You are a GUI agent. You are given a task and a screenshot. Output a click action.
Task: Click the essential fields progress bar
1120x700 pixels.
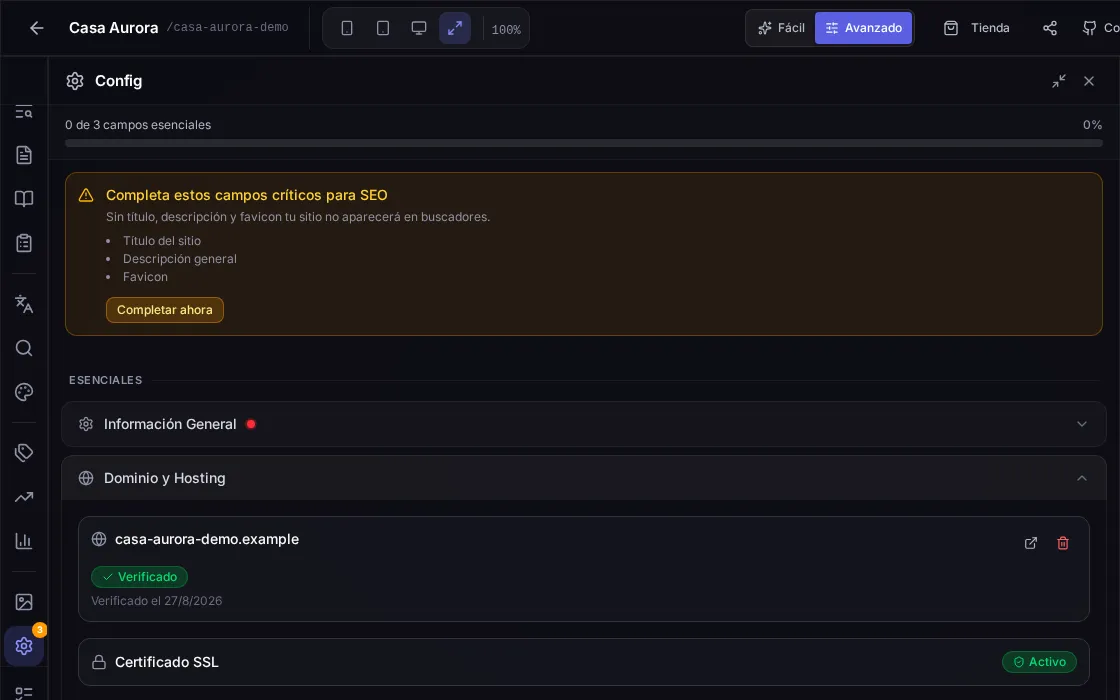[x=584, y=143]
